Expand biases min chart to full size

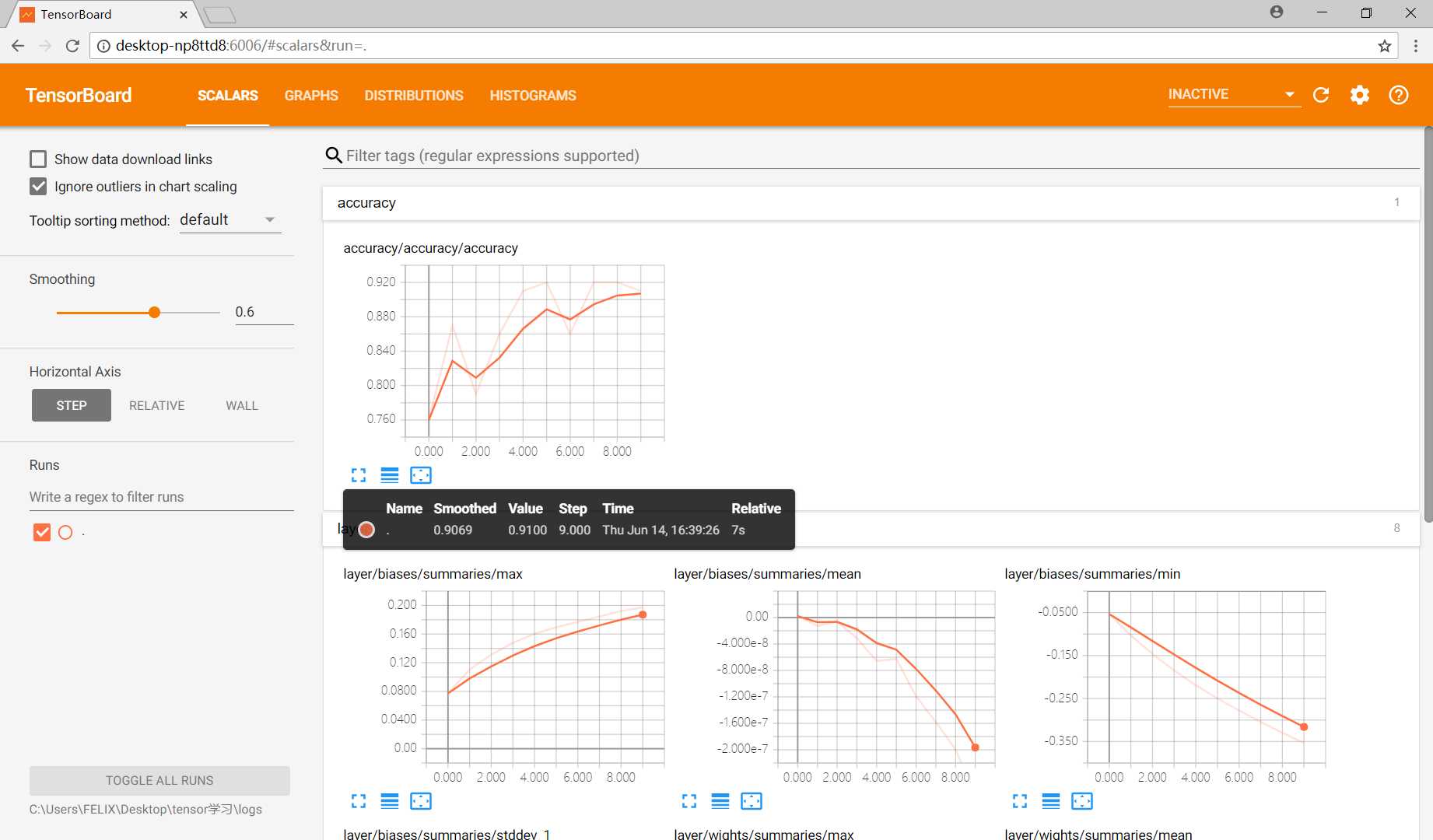pyautogui.click(x=1020, y=800)
